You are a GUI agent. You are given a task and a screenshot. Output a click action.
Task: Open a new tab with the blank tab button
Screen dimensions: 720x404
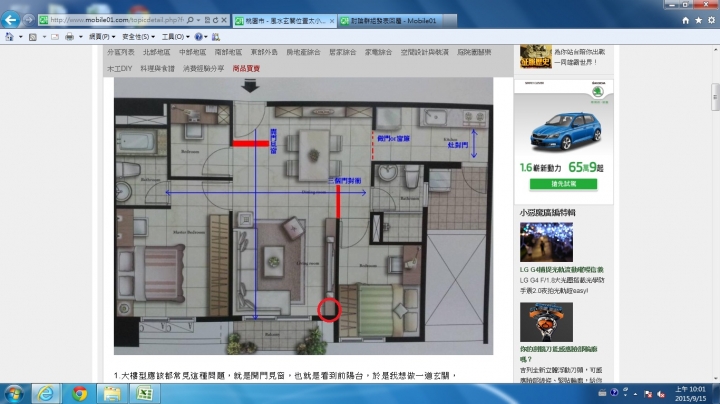point(450,21)
